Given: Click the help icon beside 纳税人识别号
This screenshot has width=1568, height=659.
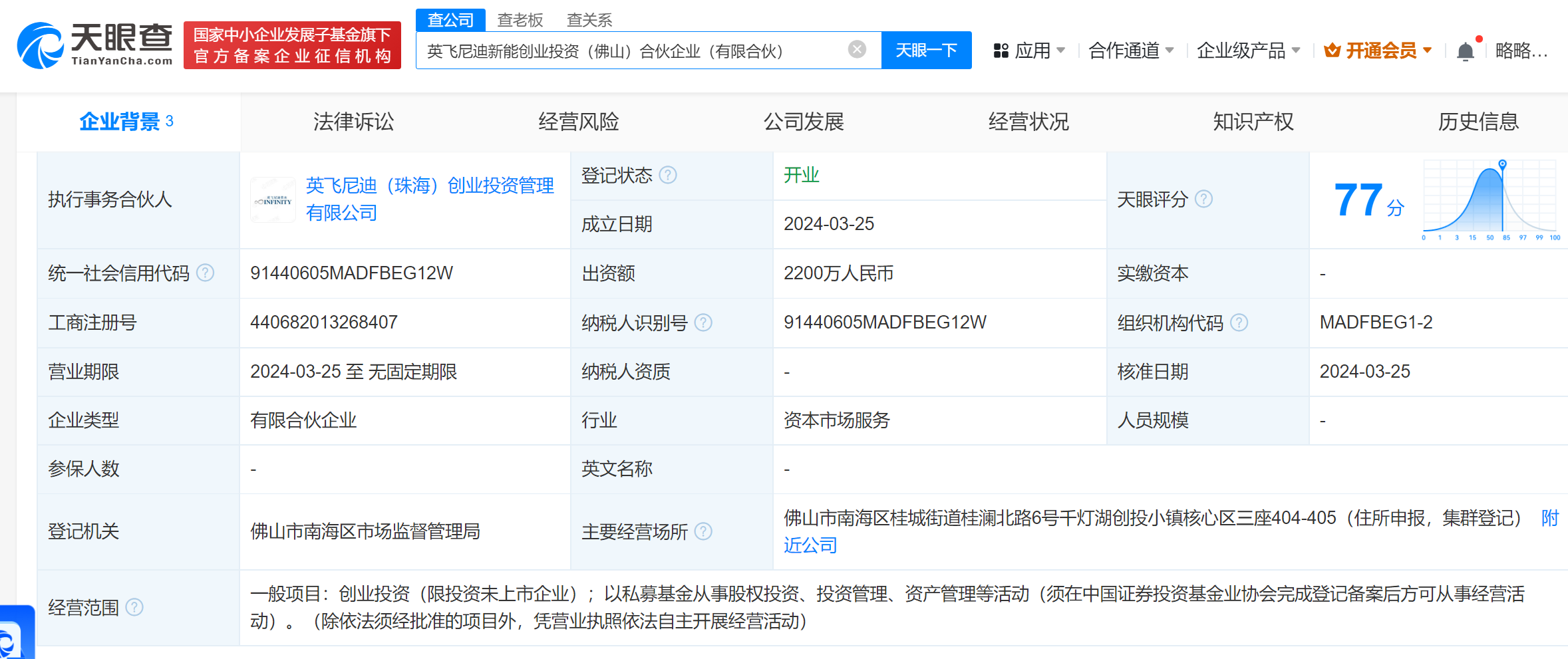Looking at the screenshot, I should pos(703,323).
